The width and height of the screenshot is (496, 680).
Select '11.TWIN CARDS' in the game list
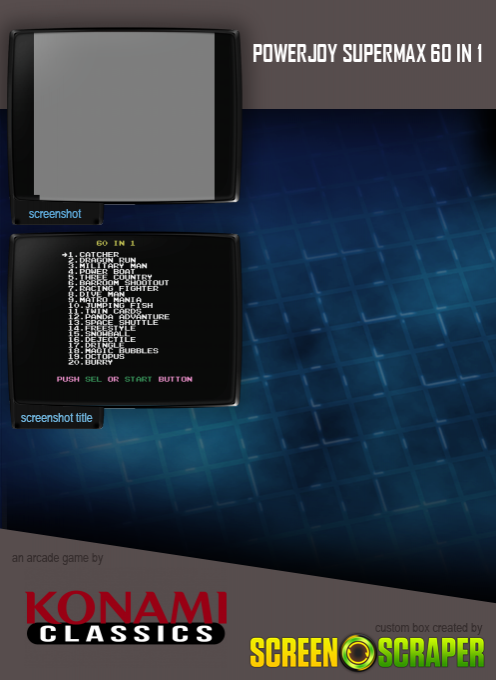click(x=104, y=311)
